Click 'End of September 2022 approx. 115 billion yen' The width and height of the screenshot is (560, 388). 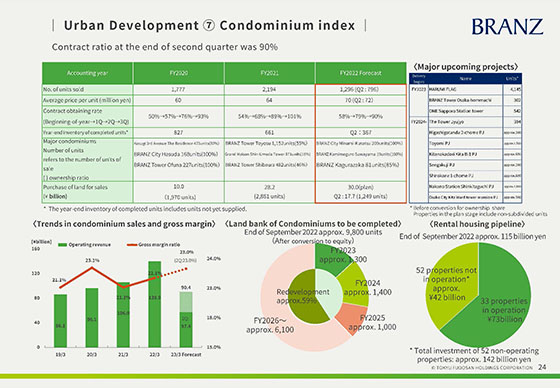(472, 237)
